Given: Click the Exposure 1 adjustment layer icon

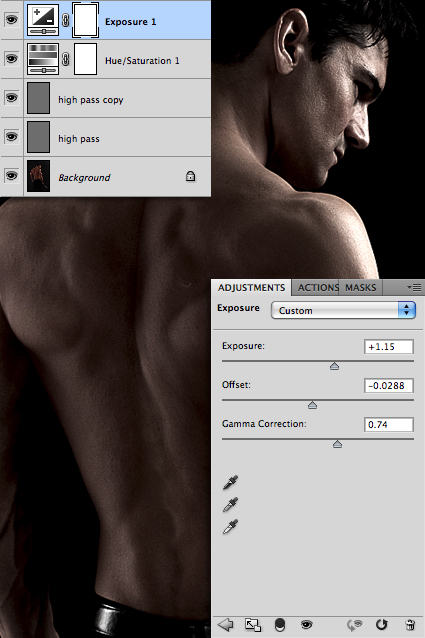Looking at the screenshot, I should pos(43,20).
